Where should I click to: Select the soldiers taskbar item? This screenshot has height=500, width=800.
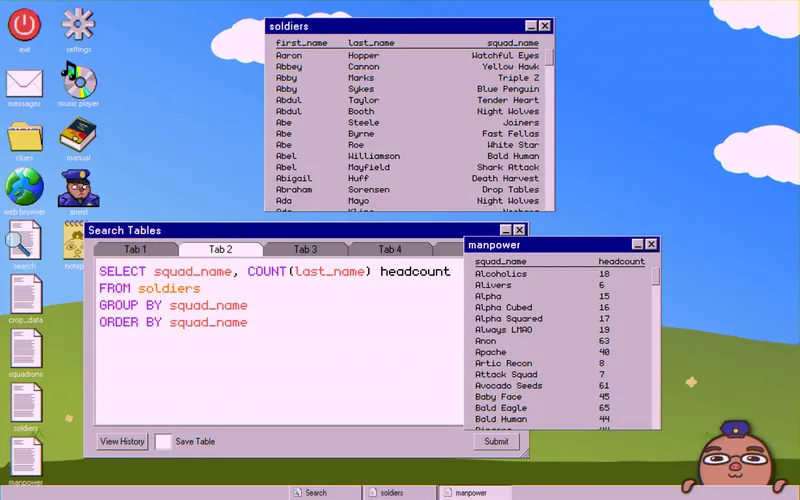tap(399, 493)
